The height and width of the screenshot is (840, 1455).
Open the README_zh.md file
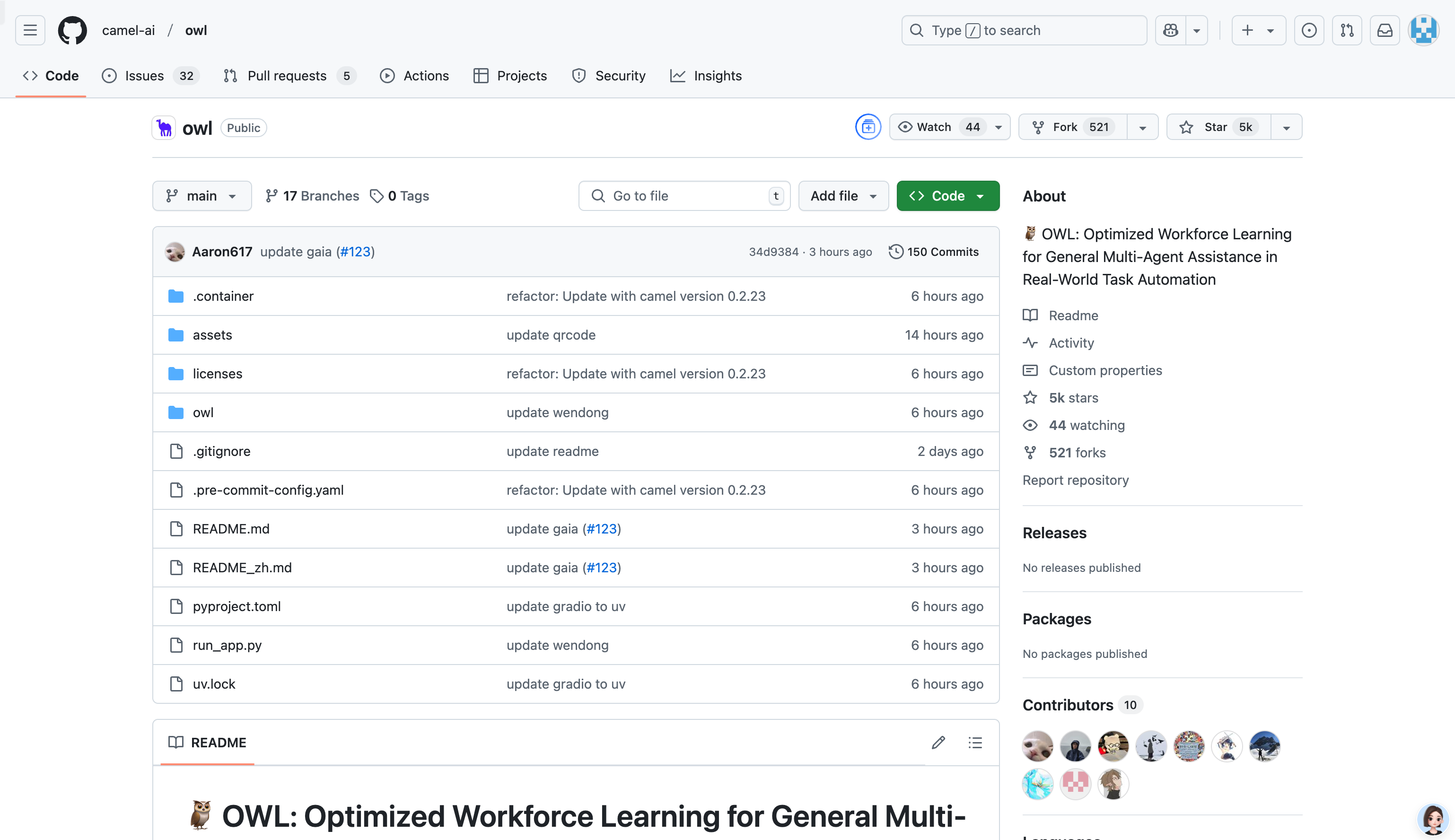coord(242,567)
